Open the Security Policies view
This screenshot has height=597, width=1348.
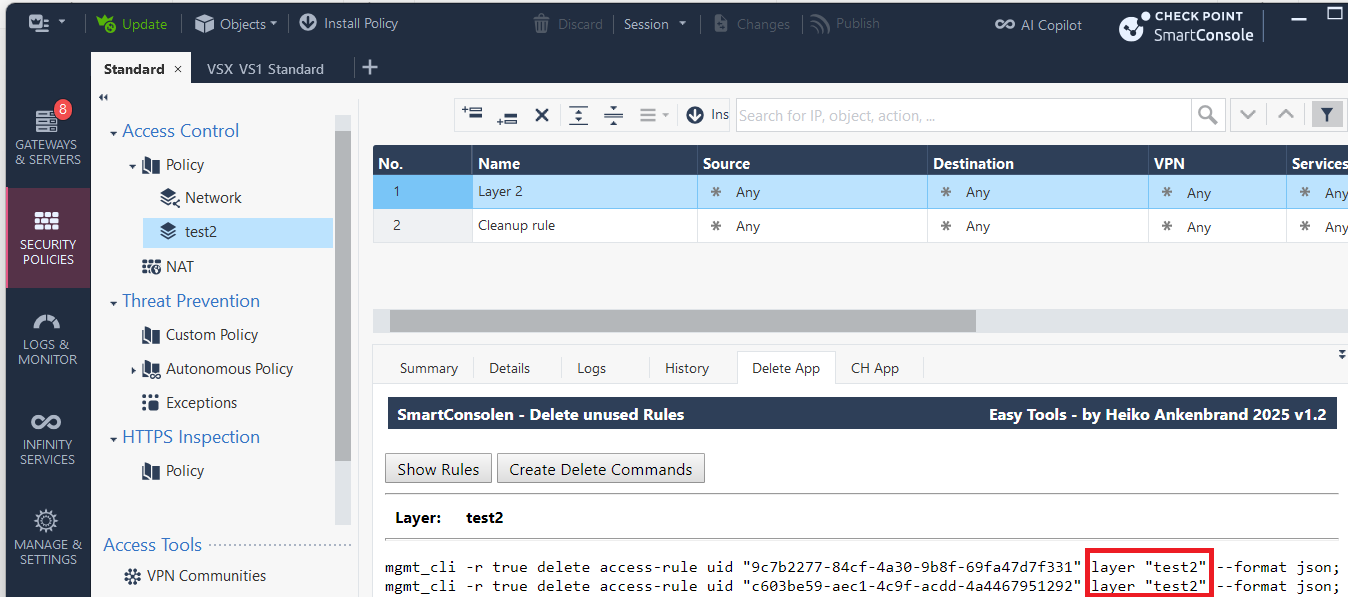[x=47, y=238]
